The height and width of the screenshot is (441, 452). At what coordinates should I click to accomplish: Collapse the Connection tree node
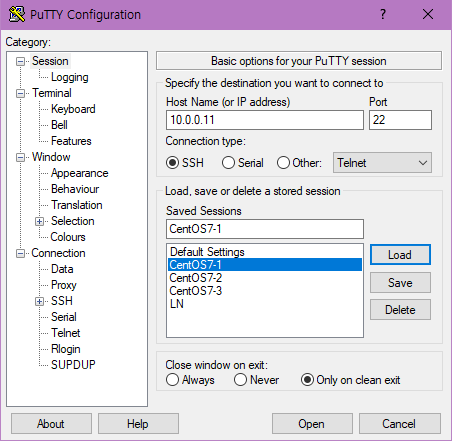coord(21,253)
